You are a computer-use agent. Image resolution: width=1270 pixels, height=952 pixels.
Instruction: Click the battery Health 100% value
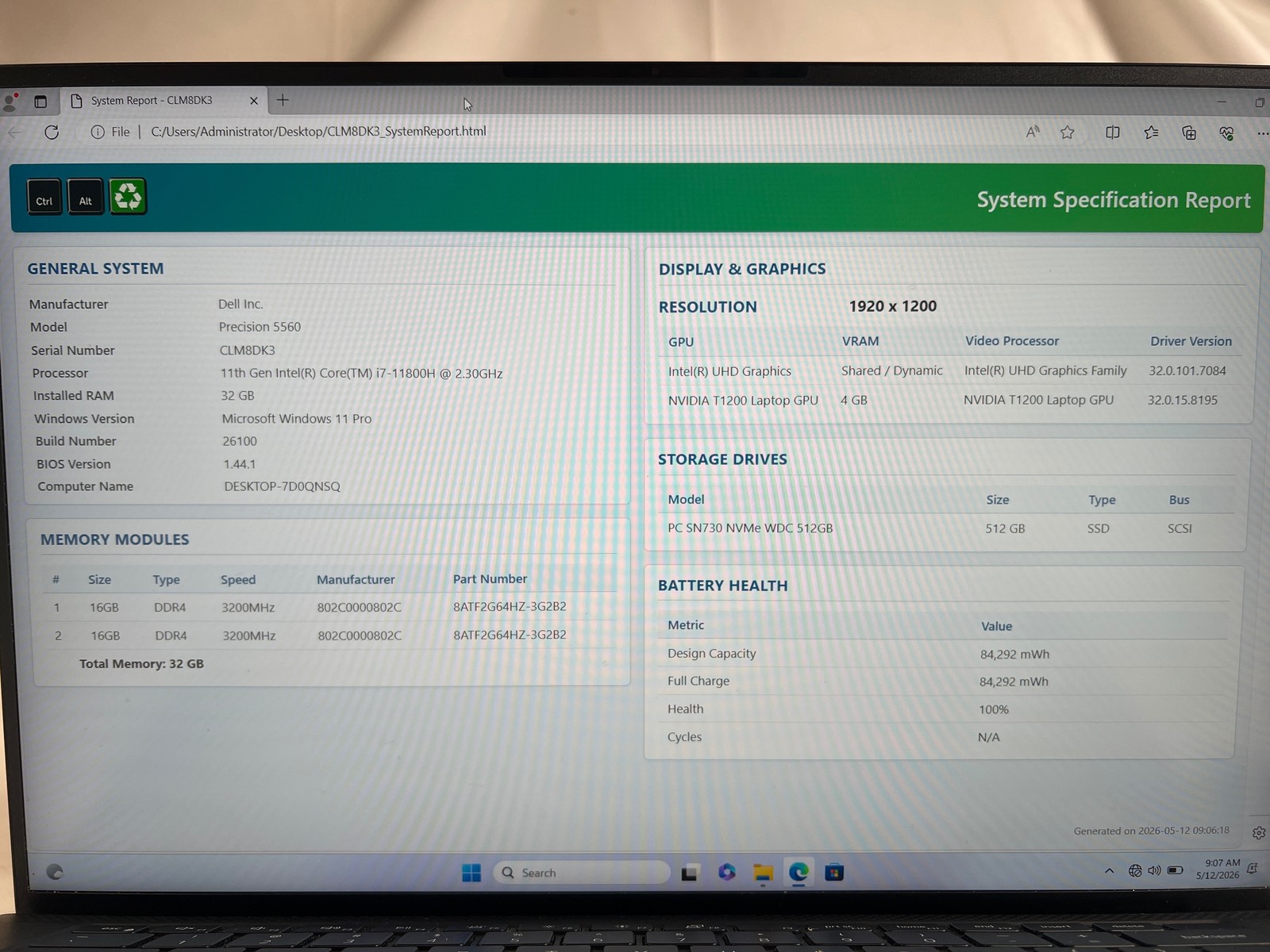[x=994, y=709]
